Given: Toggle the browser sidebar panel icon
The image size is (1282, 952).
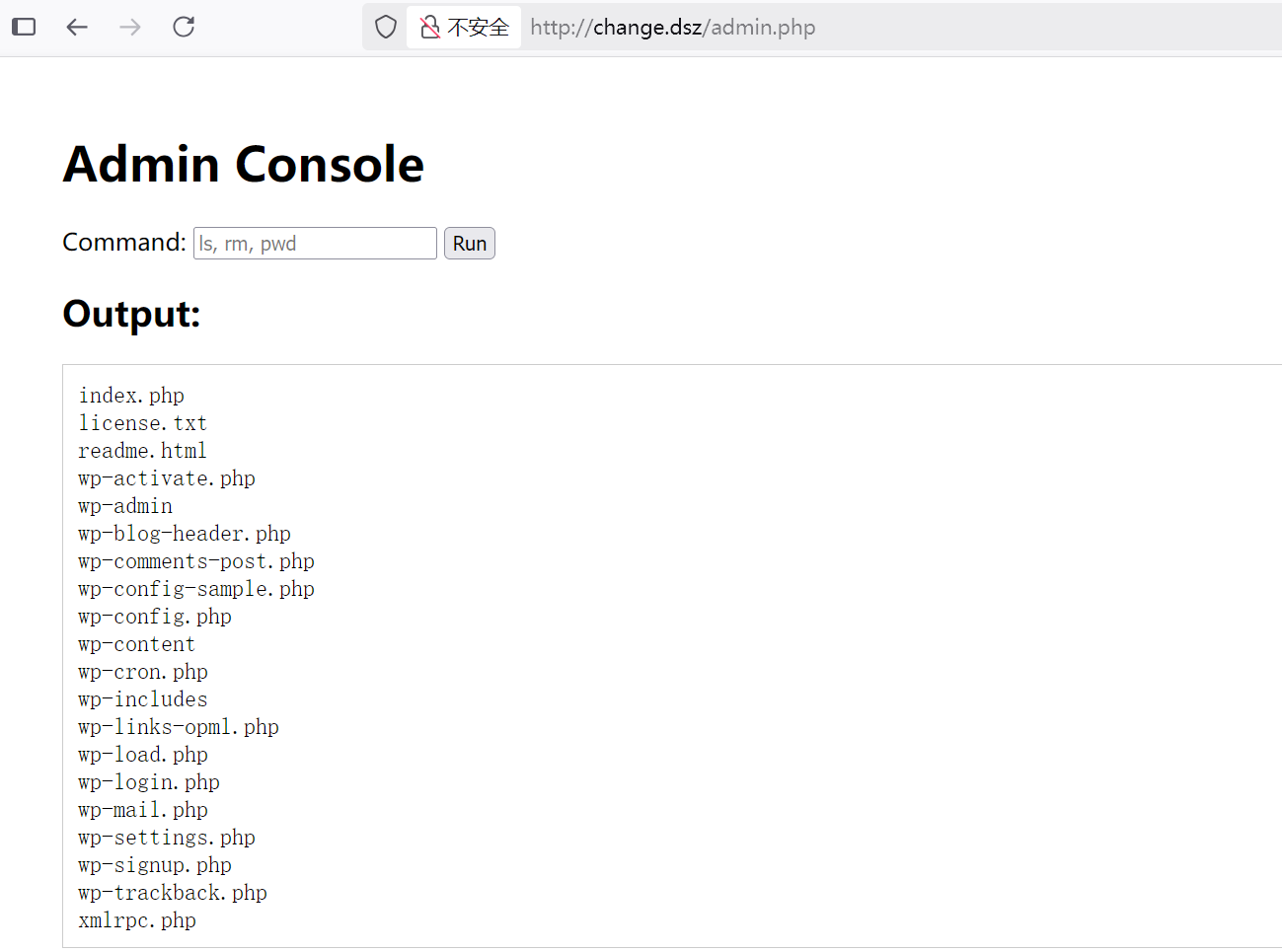Looking at the screenshot, I should (x=24, y=27).
